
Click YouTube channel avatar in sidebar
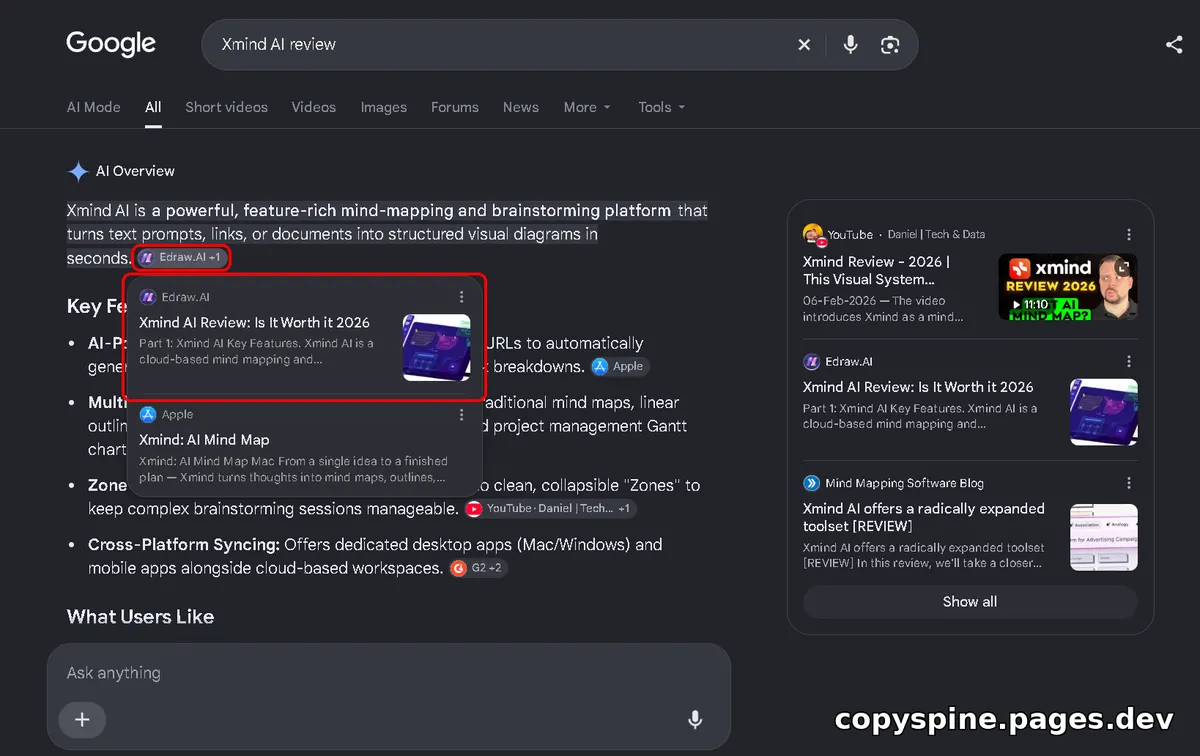[814, 234]
